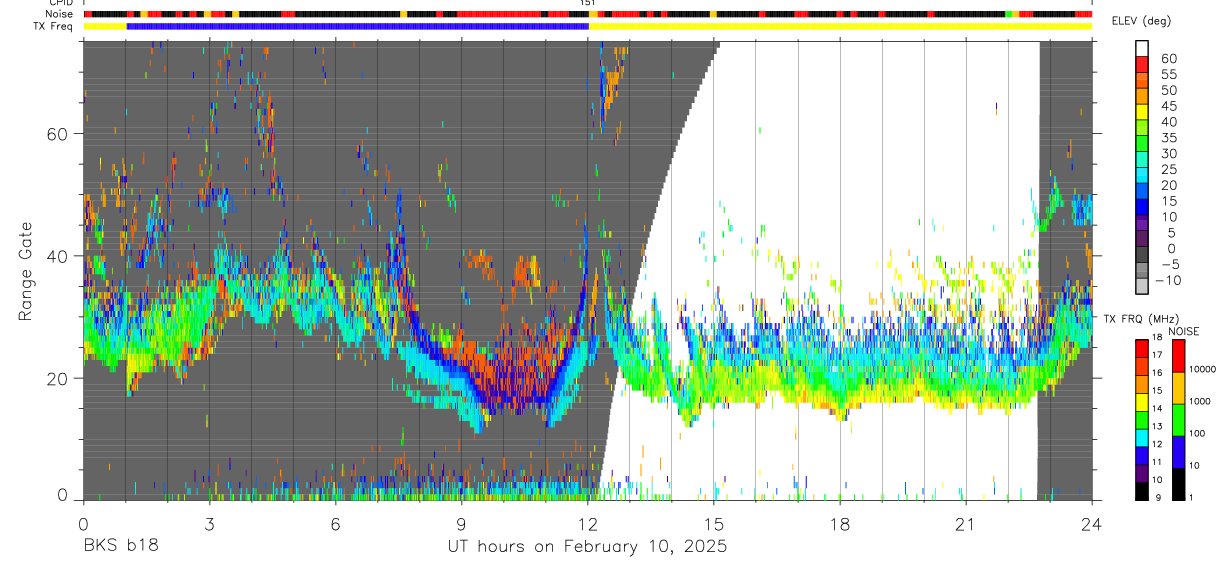This screenshot has height=567, width=1228.
Task: Click the blue swatch on the NOISE color bar
Action: coord(1177,451)
